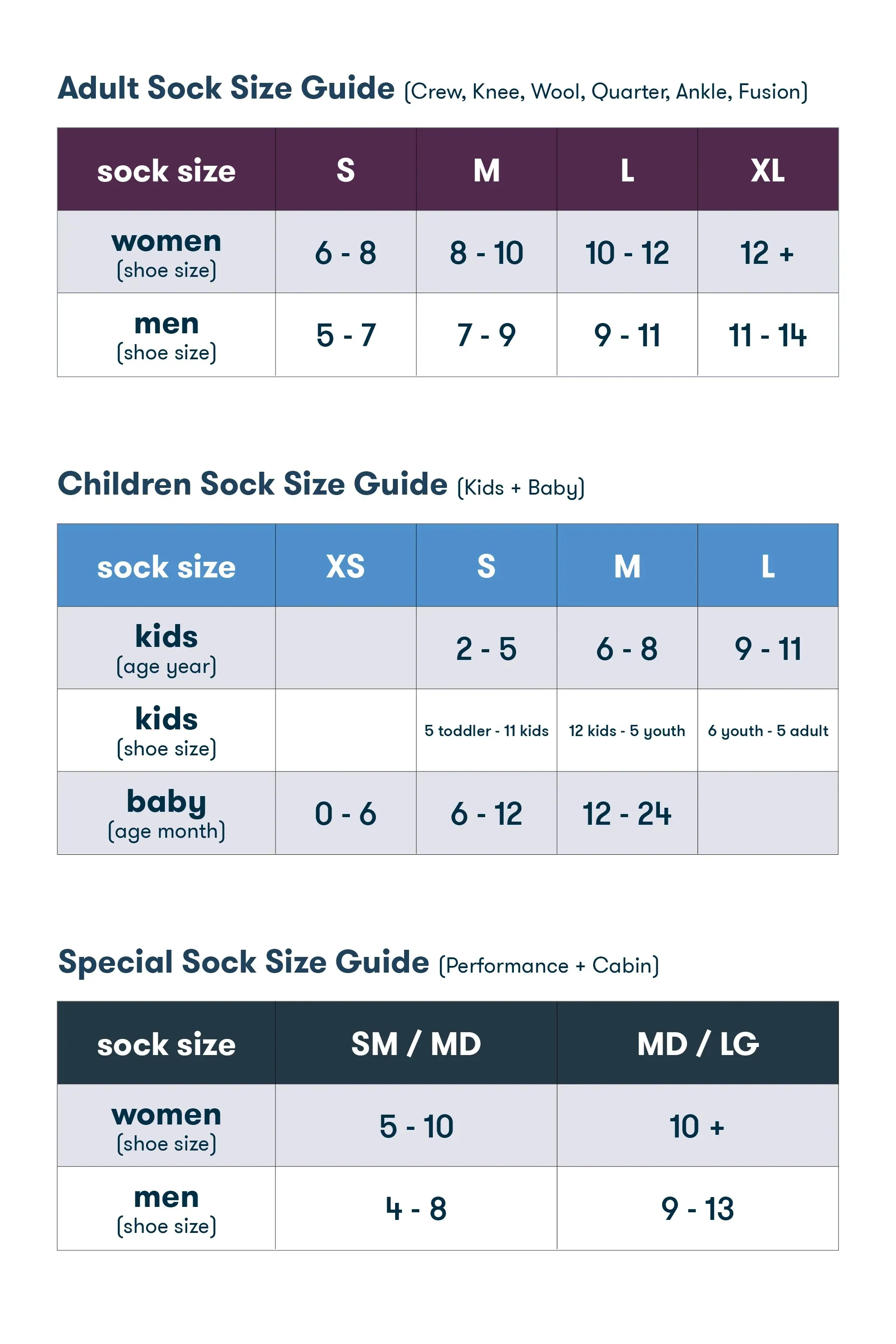The width and height of the screenshot is (896, 1344).
Task: Click the XL column header in adult table
Action: point(767,170)
